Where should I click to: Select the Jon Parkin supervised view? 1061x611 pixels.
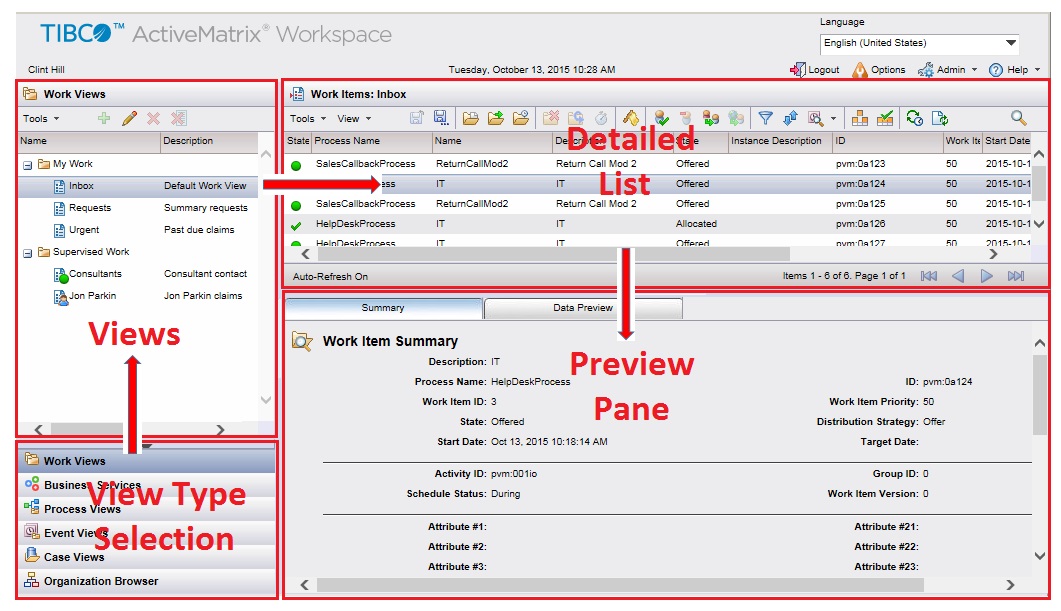tap(138, 296)
